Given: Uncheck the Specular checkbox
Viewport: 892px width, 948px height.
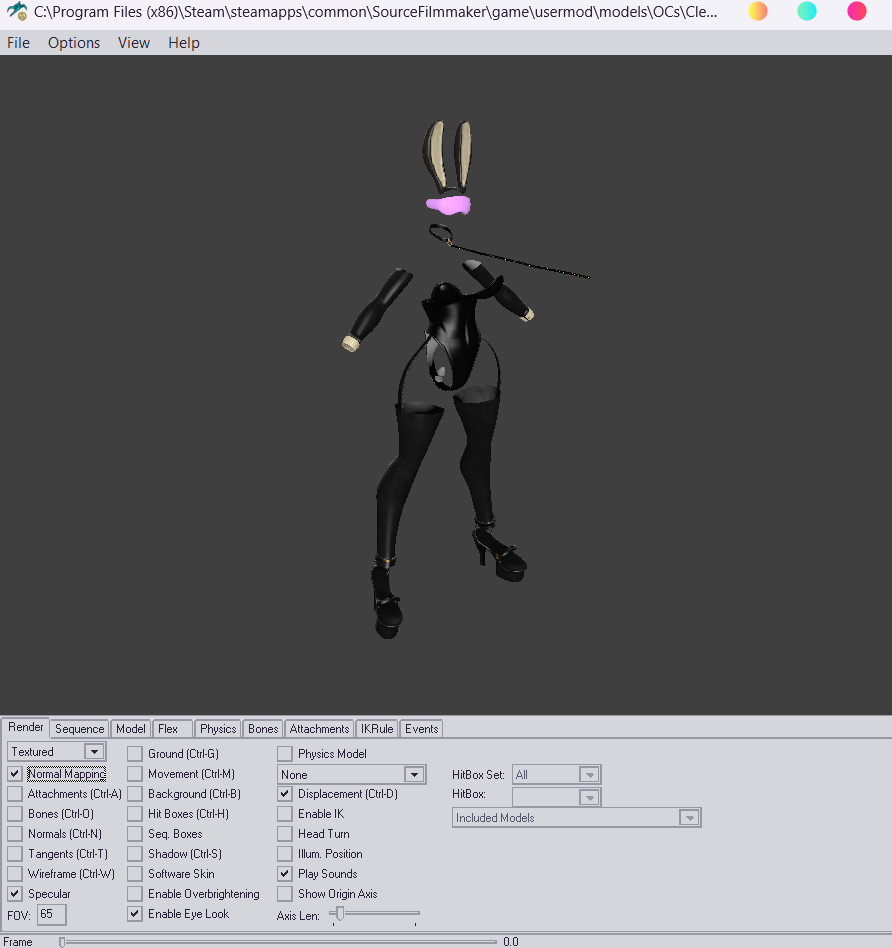Looking at the screenshot, I should [x=15, y=893].
